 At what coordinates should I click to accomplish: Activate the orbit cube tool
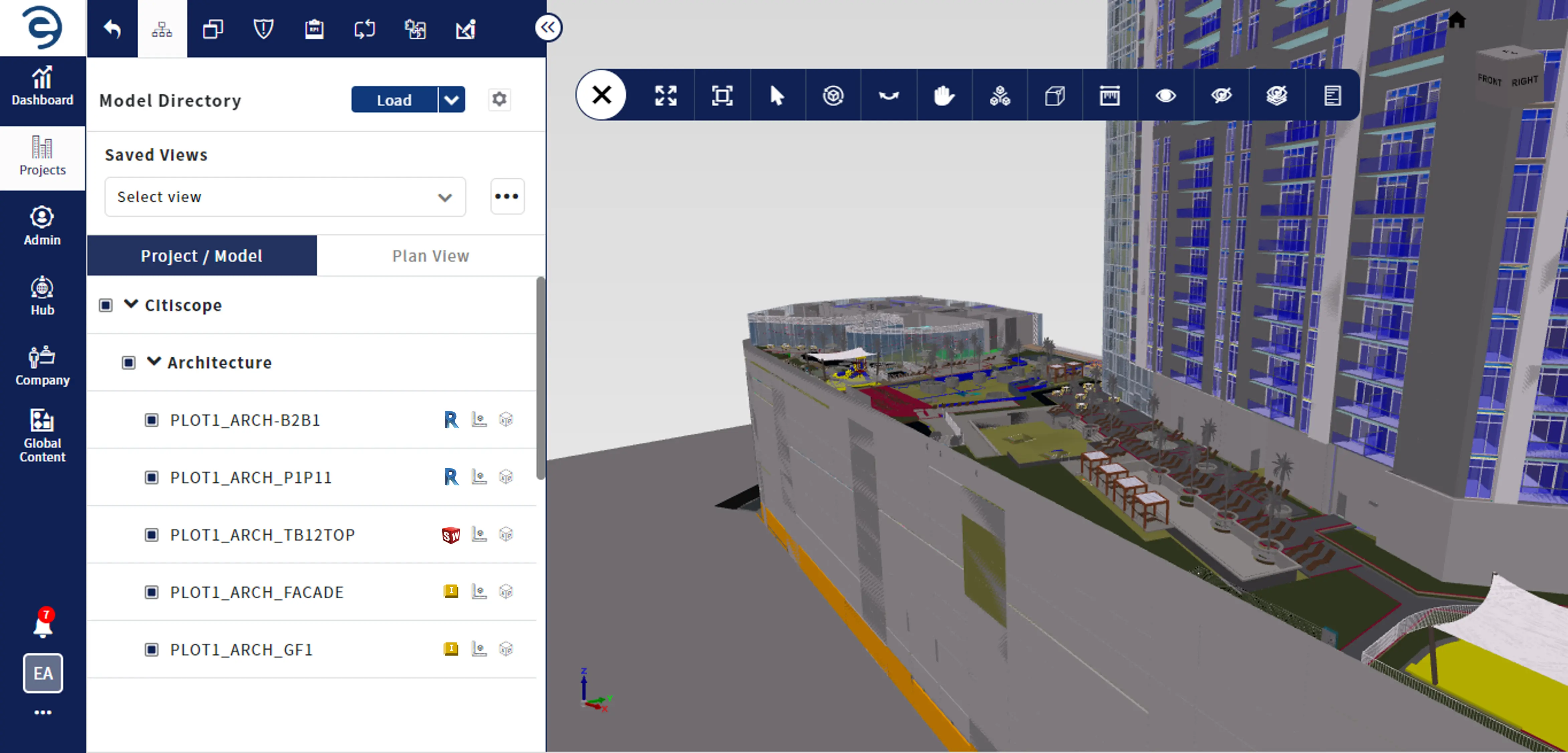[833, 96]
